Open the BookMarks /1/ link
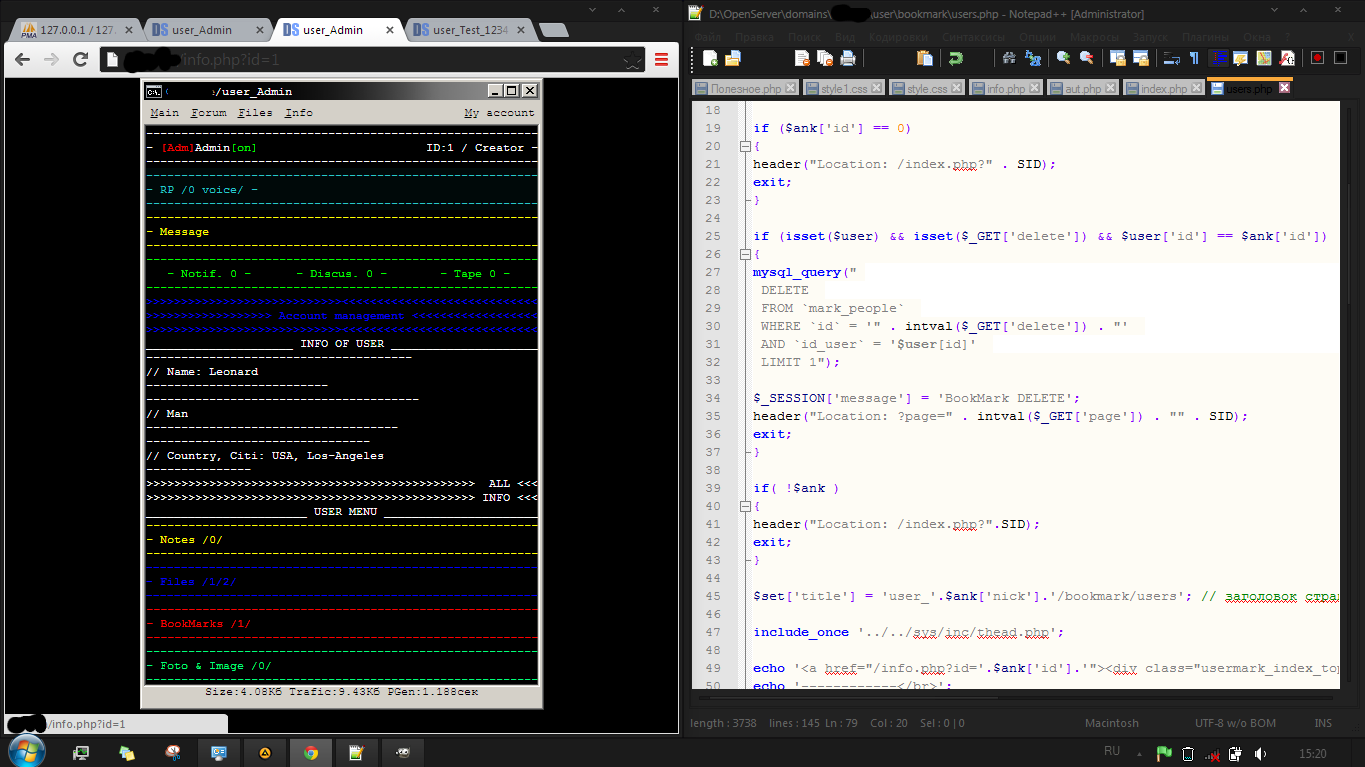This screenshot has height=767, width=1365. click(205, 624)
